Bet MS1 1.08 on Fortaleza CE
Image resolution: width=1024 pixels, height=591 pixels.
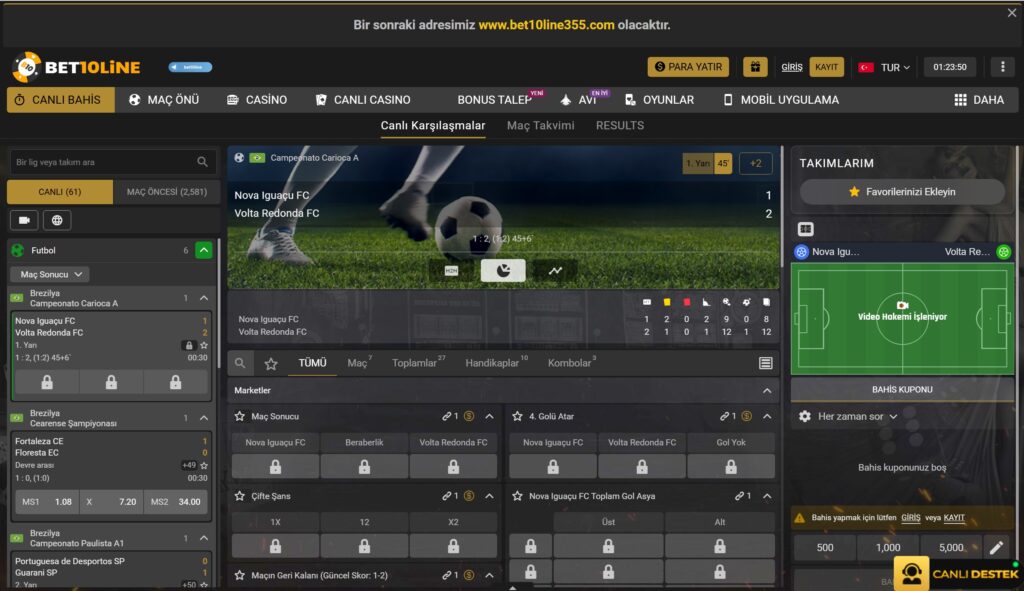point(47,502)
